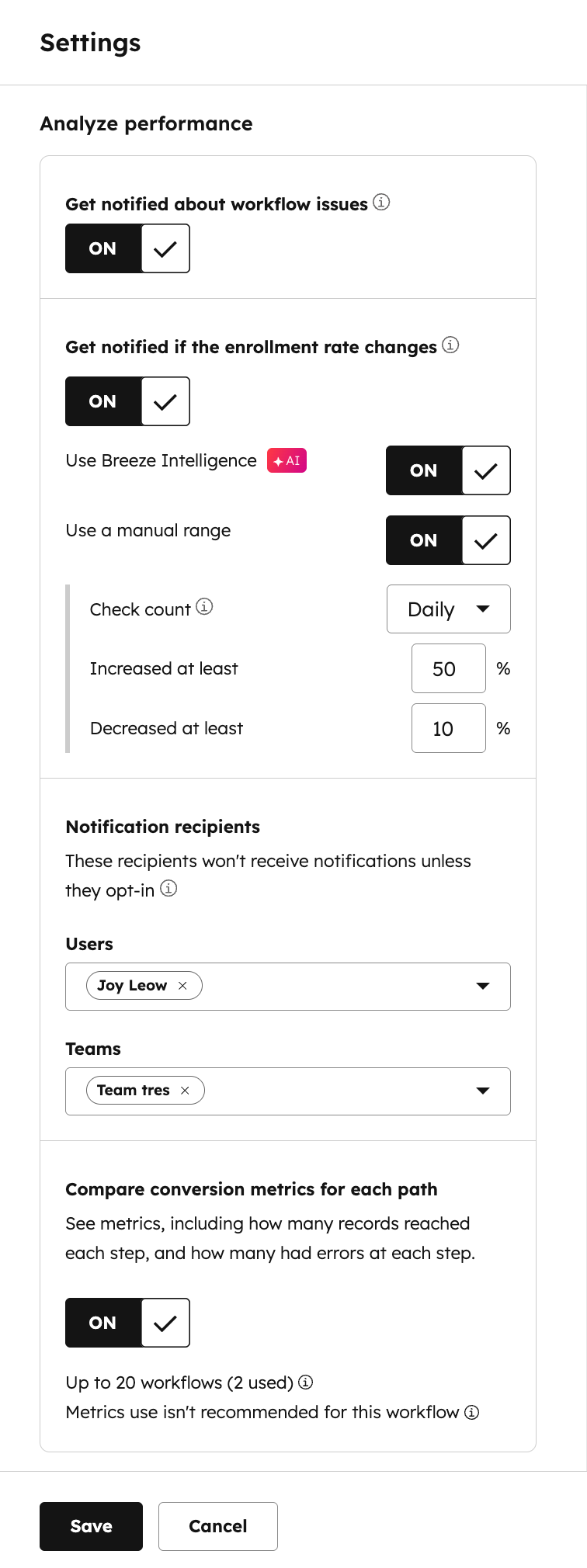Open the Check count frequency dropdown
The height and width of the screenshot is (1568, 587).
448,609
